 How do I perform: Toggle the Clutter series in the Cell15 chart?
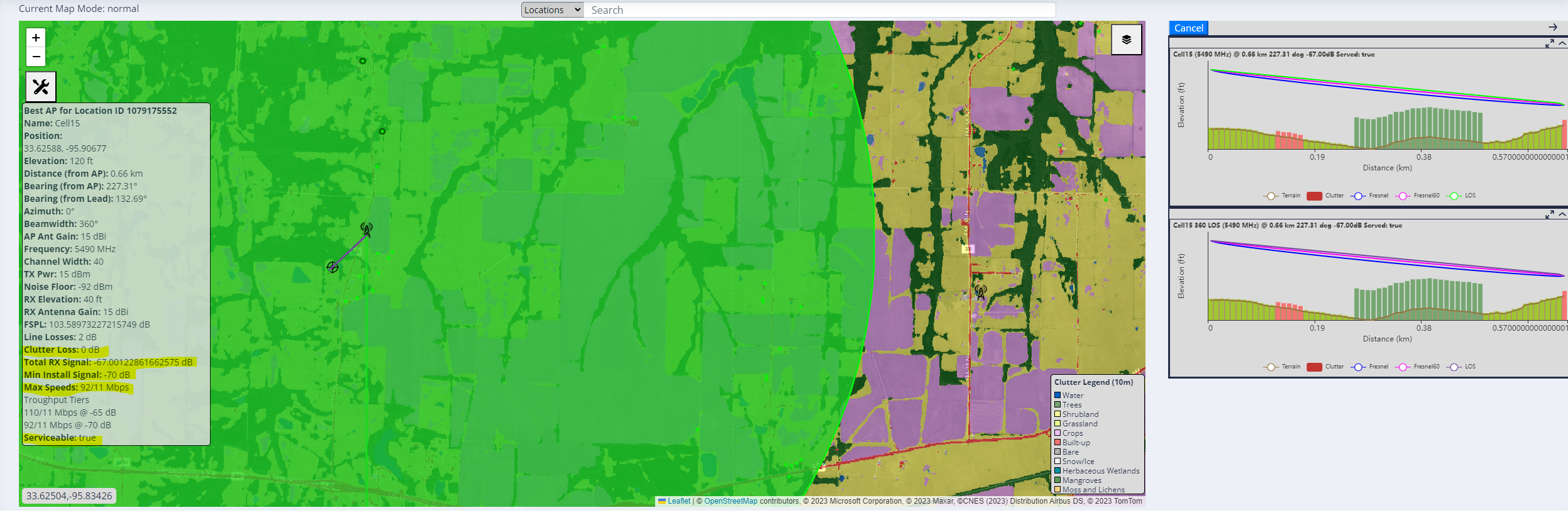(1325, 196)
